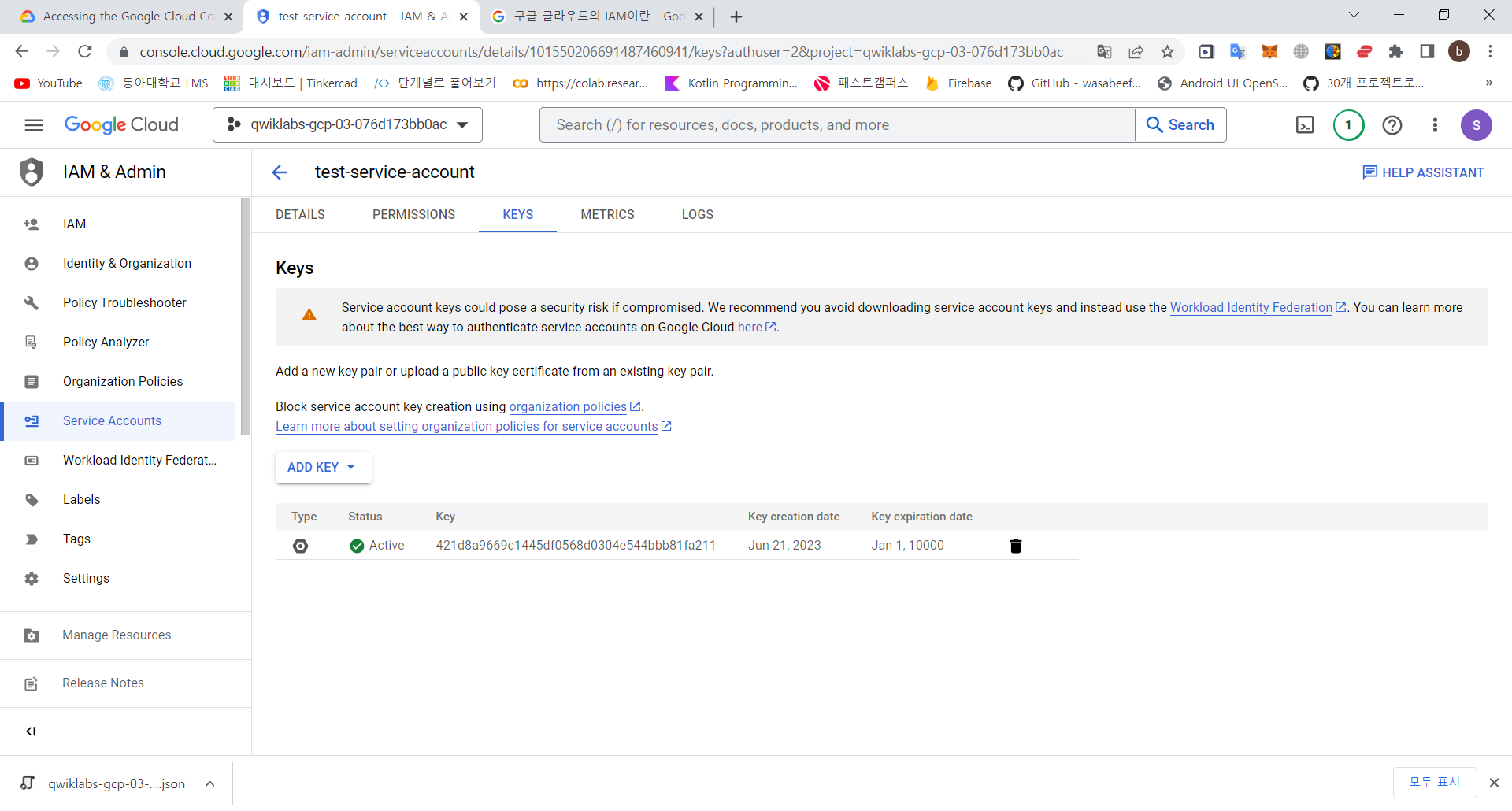Toggle the browser side panel icon
Viewport: 1512px width, 811px height.
pos(1427,52)
